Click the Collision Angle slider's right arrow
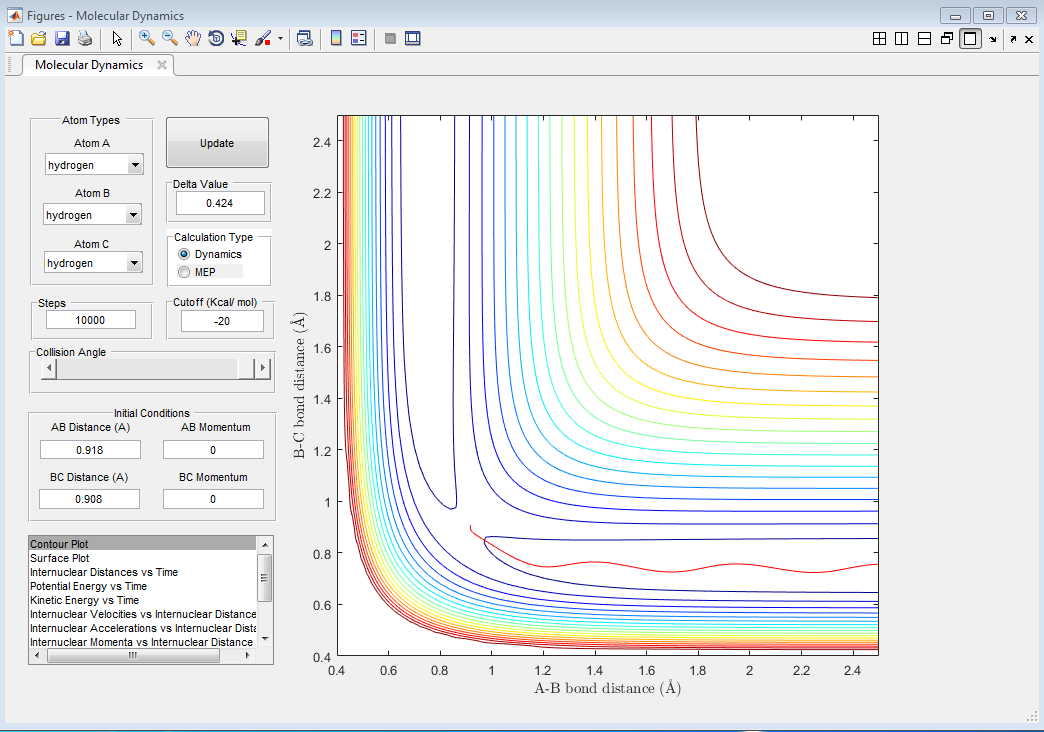Viewport: 1044px width, 732px height. (x=263, y=368)
